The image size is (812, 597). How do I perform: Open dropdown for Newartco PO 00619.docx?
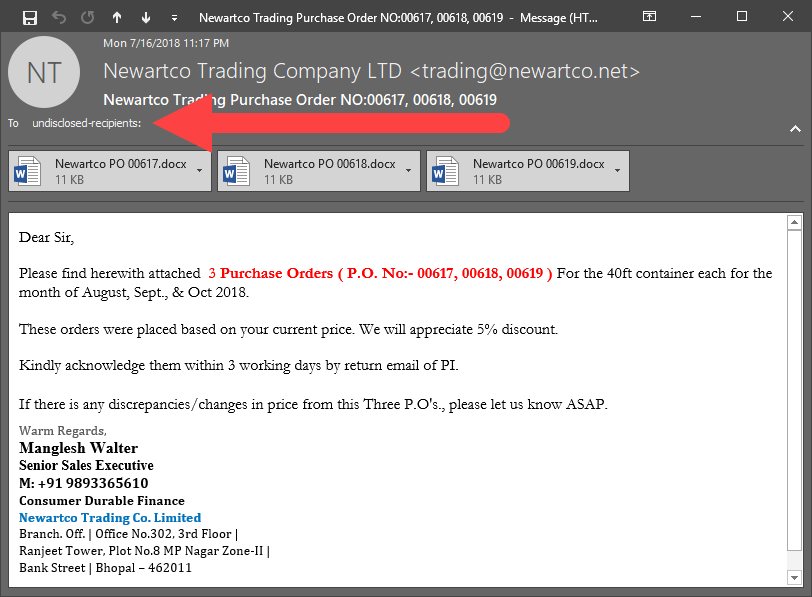pos(617,170)
